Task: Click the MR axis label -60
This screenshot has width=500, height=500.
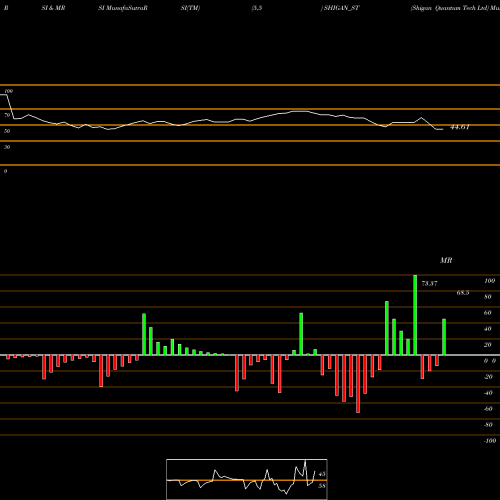Action: coord(488,409)
